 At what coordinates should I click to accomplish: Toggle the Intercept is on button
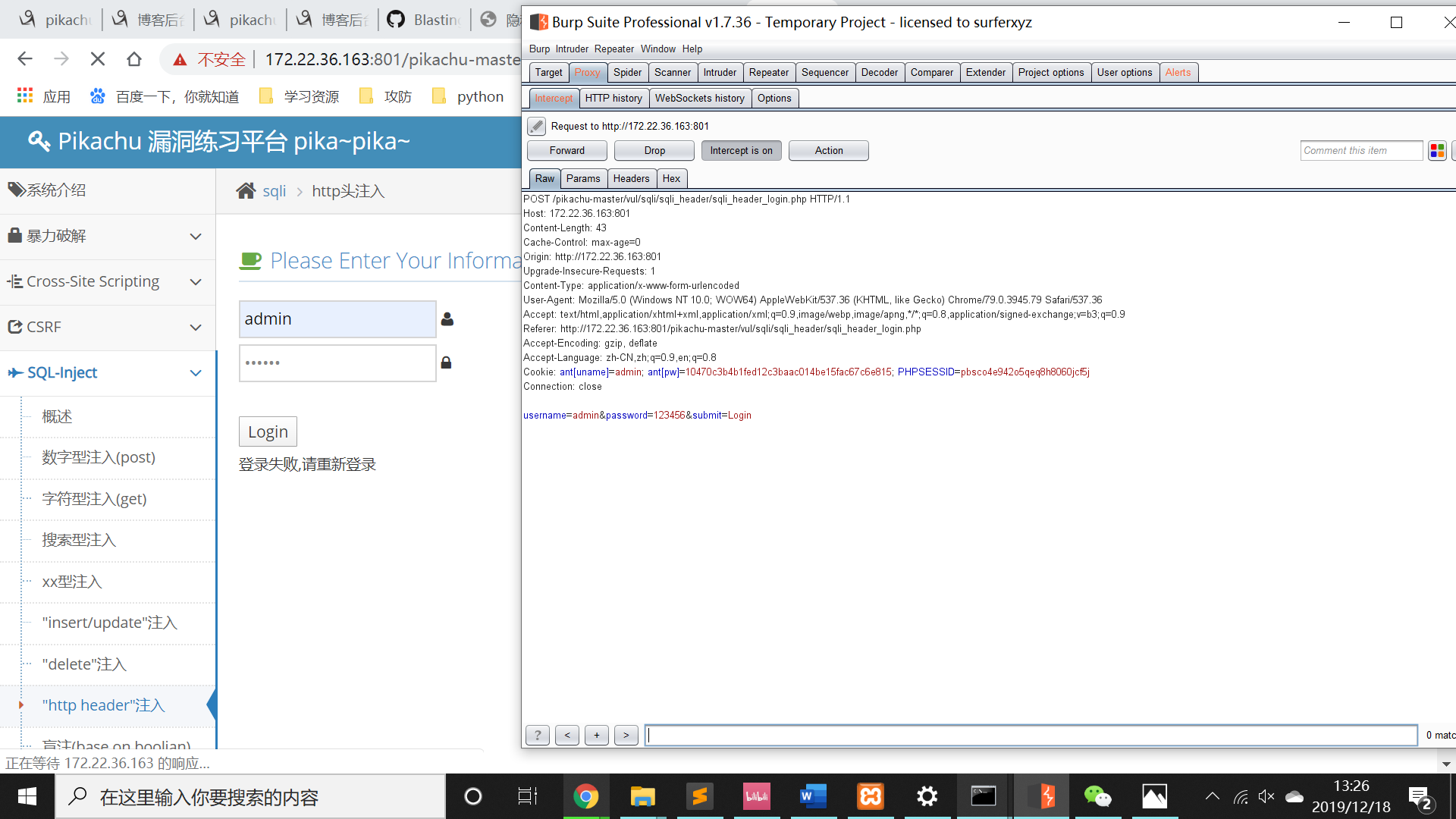click(741, 151)
